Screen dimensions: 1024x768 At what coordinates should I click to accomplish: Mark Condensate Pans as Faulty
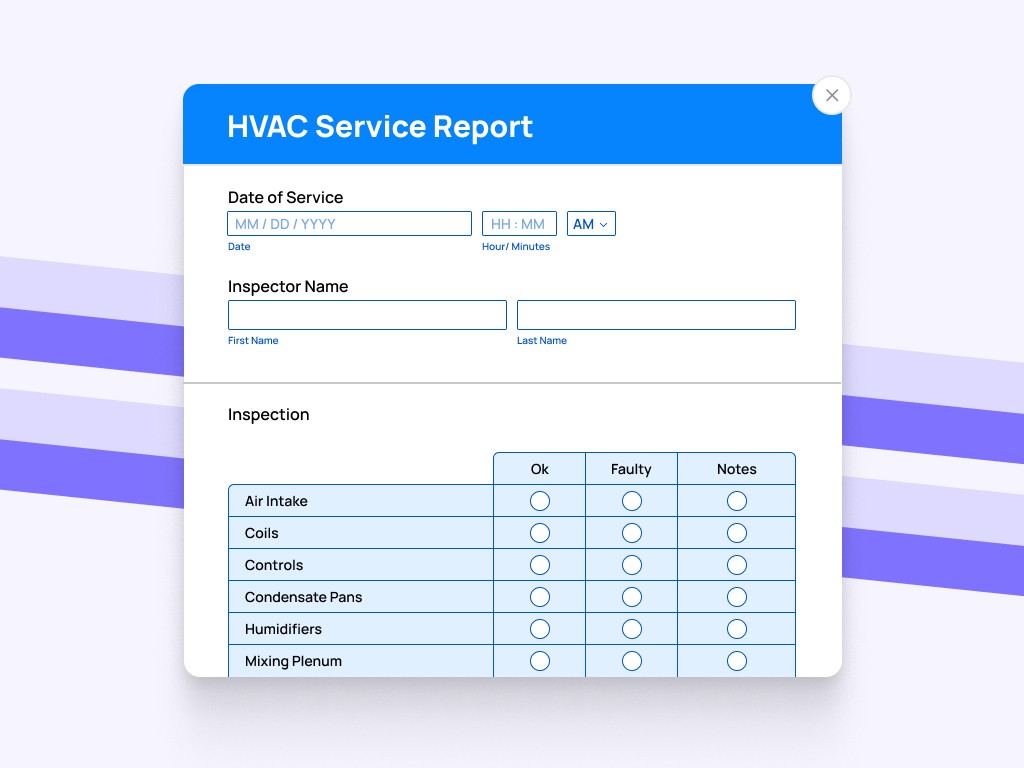[632, 597]
